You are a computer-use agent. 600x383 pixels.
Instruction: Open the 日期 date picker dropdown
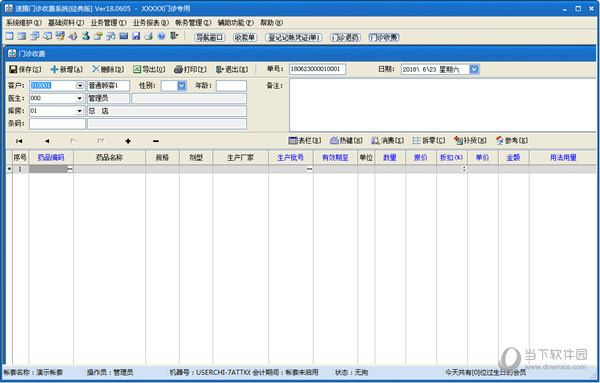pyautogui.click(x=474, y=69)
